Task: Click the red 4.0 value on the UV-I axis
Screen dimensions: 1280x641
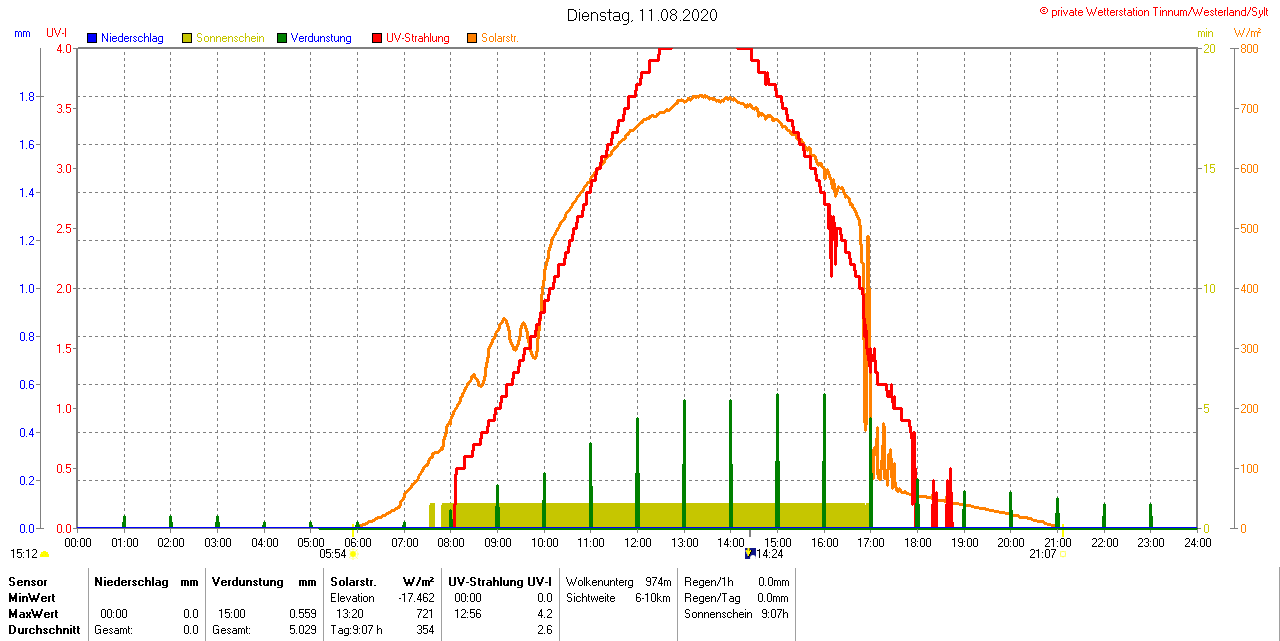Action: (x=65, y=48)
